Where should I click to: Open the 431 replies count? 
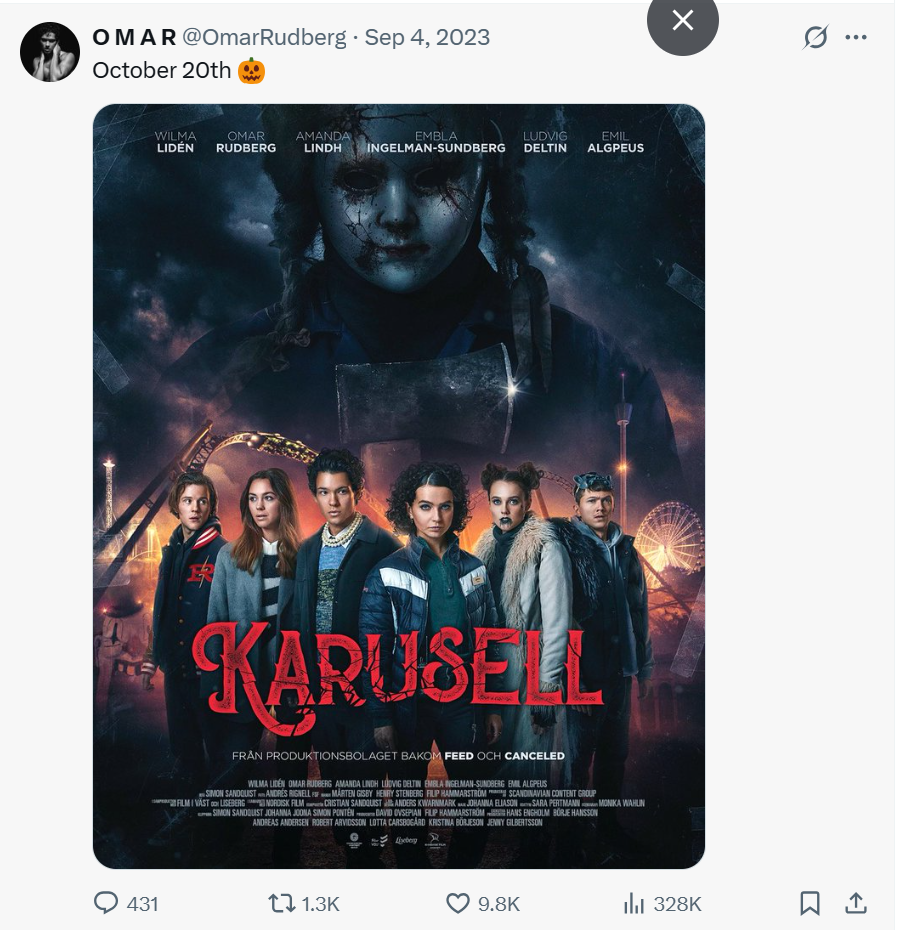pos(142,904)
